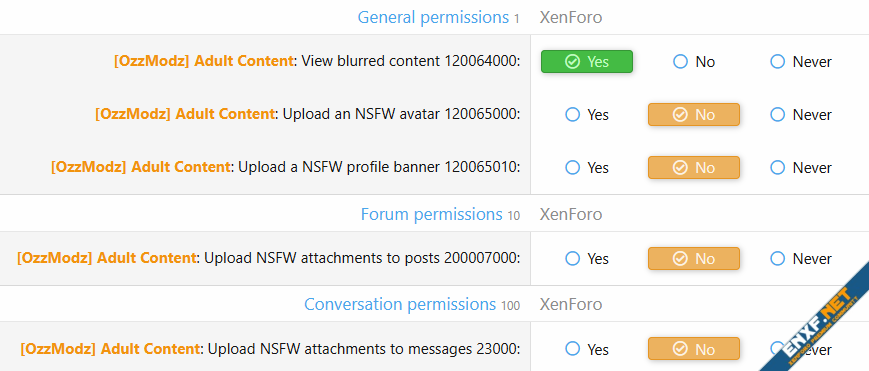
Task: Open the General permissions heading link
Action: pyautogui.click(x=433, y=17)
